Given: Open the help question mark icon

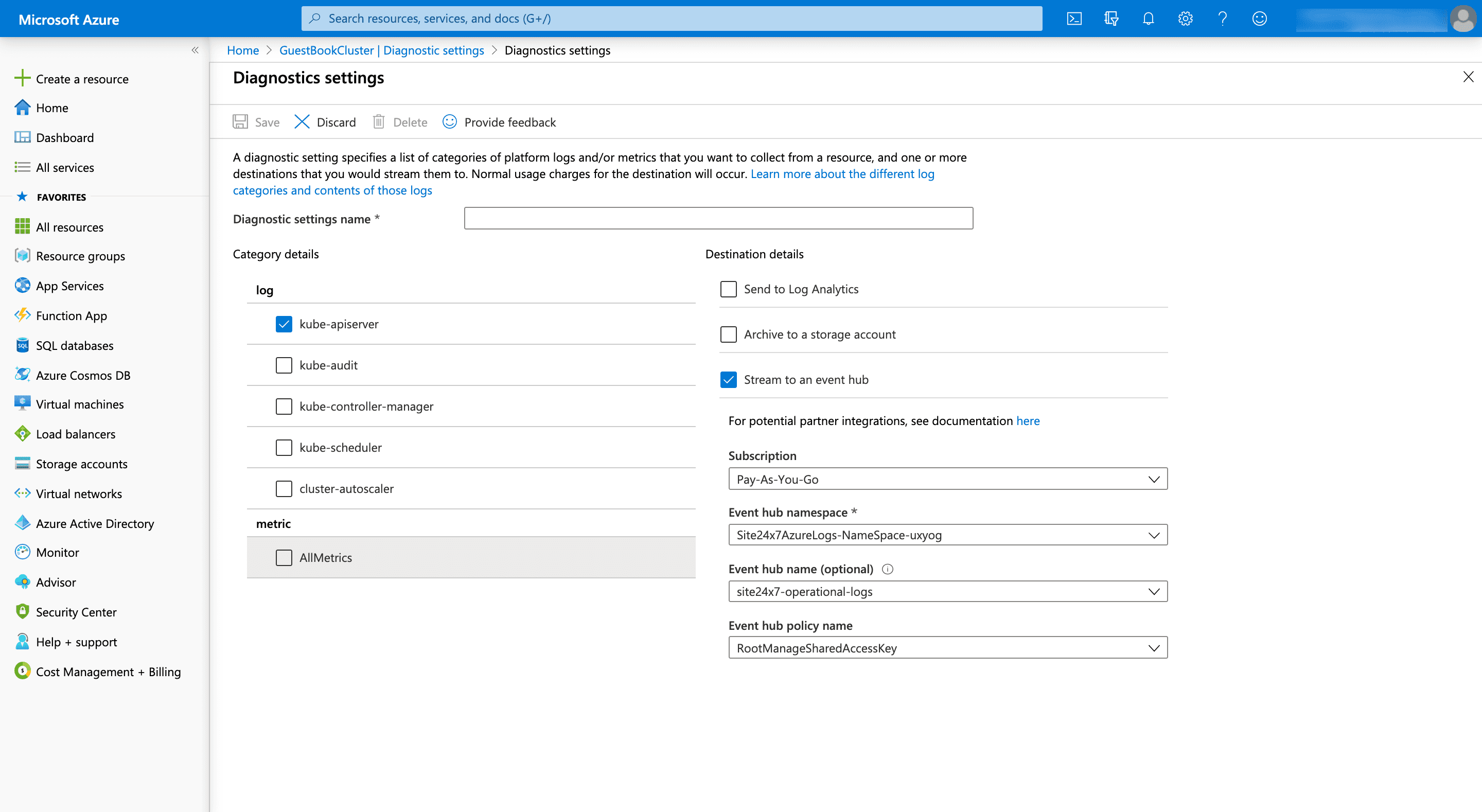Looking at the screenshot, I should coord(1222,18).
